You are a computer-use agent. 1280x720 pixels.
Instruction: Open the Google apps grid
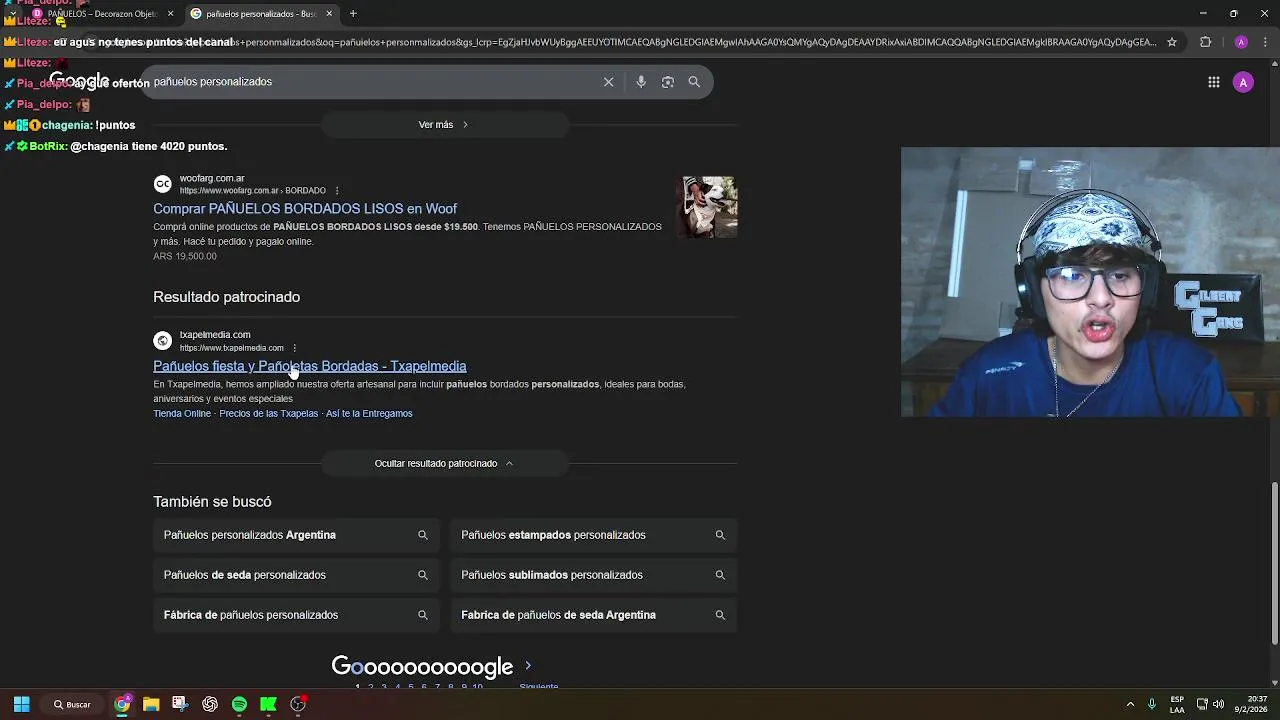(x=1214, y=83)
